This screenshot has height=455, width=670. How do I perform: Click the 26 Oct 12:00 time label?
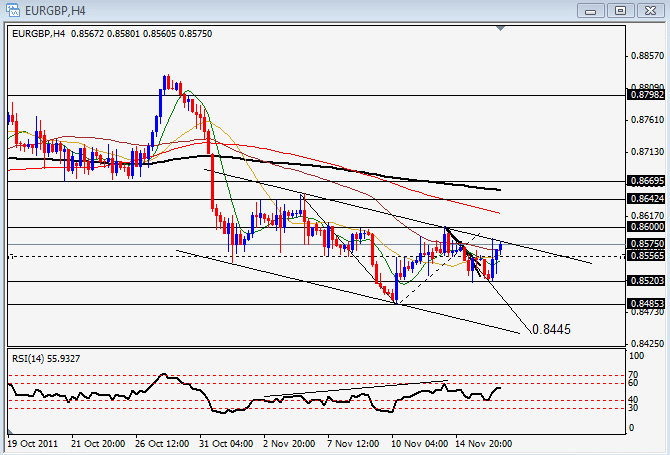(x=162, y=444)
